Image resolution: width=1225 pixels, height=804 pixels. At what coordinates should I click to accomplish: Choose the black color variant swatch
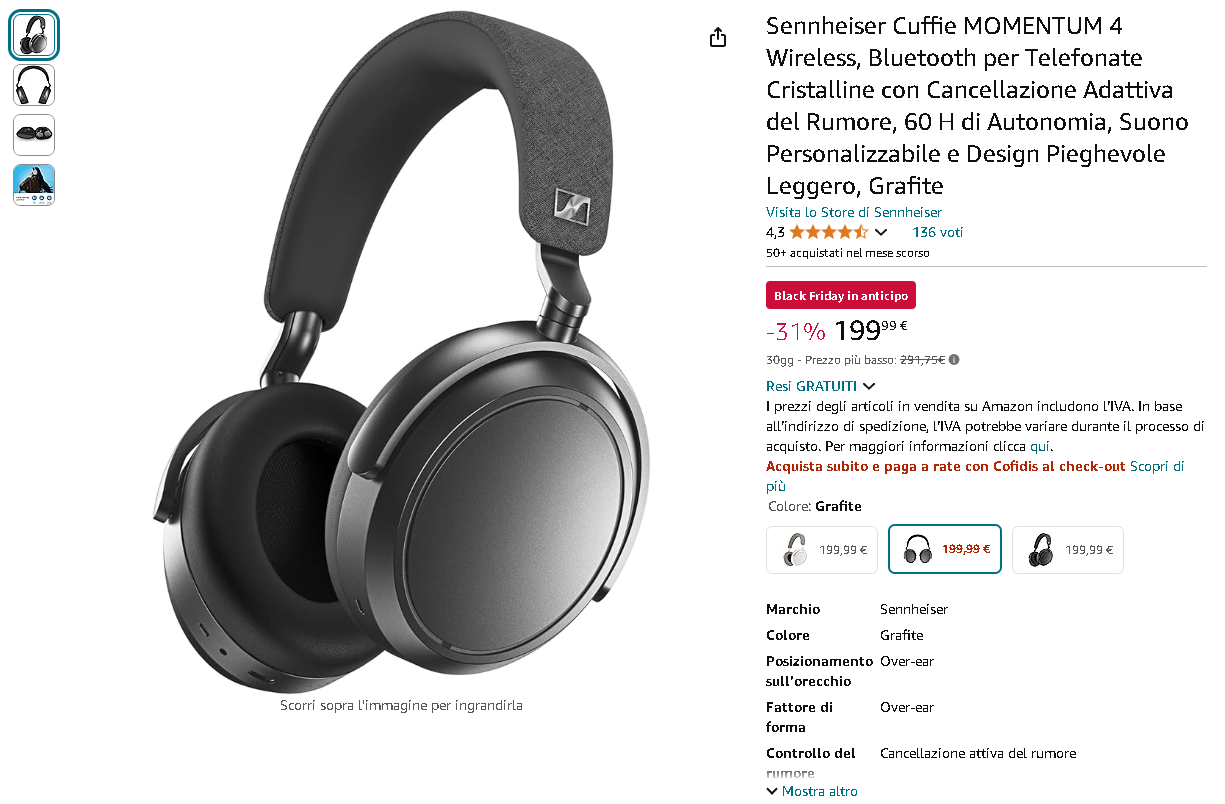(1068, 550)
